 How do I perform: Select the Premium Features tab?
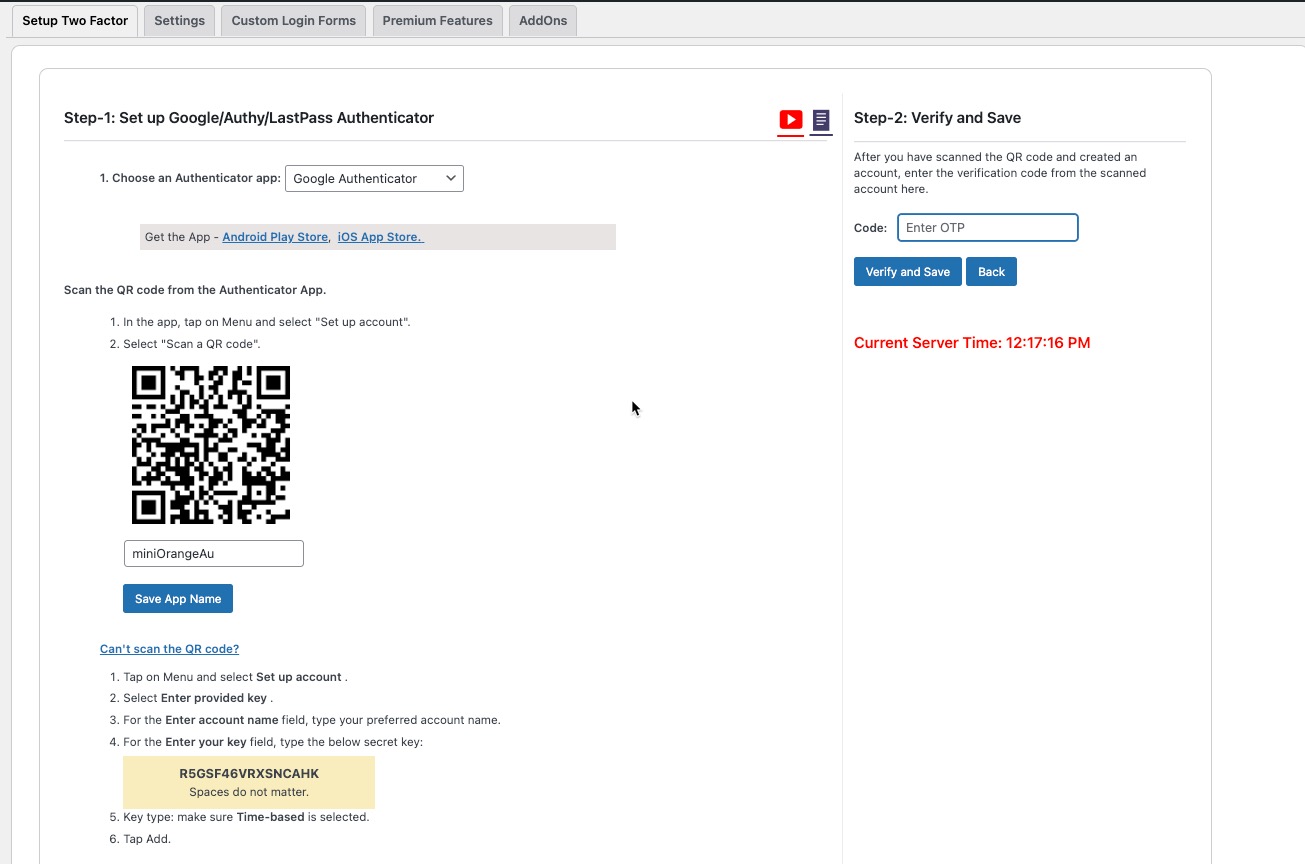[x=437, y=20]
